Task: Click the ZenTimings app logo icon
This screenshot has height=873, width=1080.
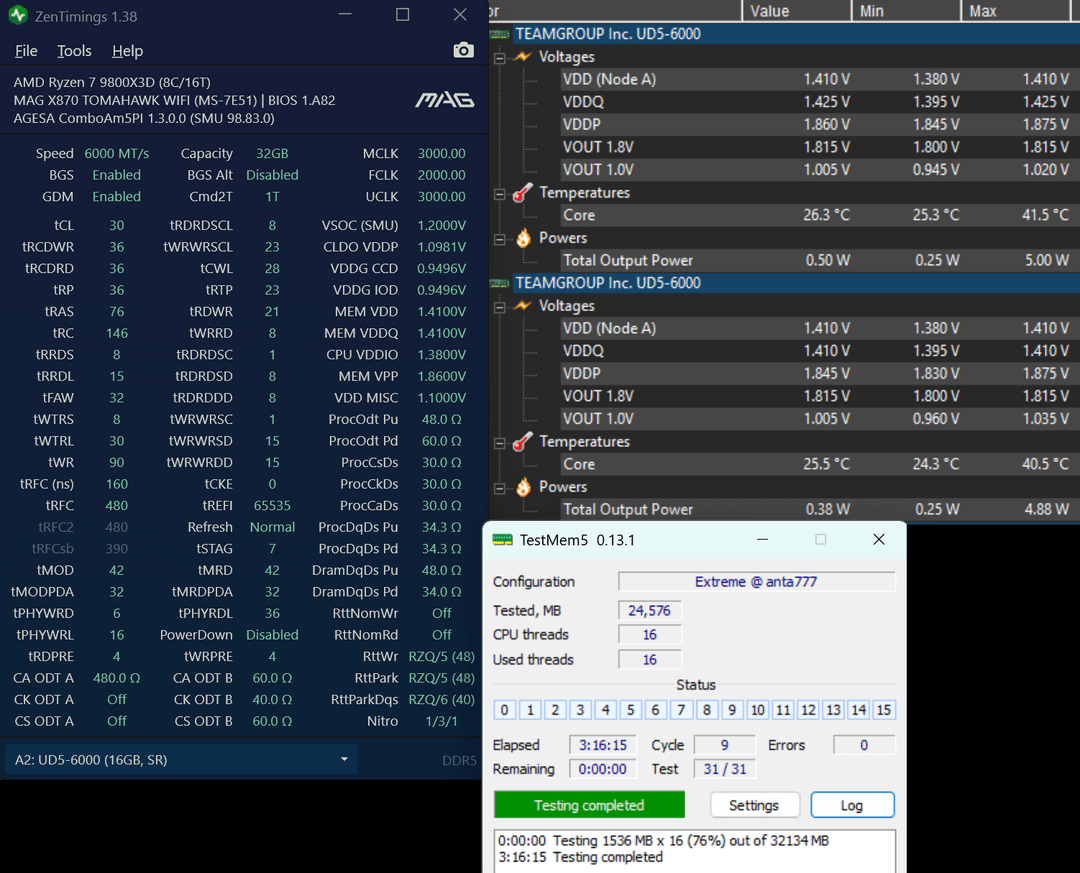Action: pos(18,16)
